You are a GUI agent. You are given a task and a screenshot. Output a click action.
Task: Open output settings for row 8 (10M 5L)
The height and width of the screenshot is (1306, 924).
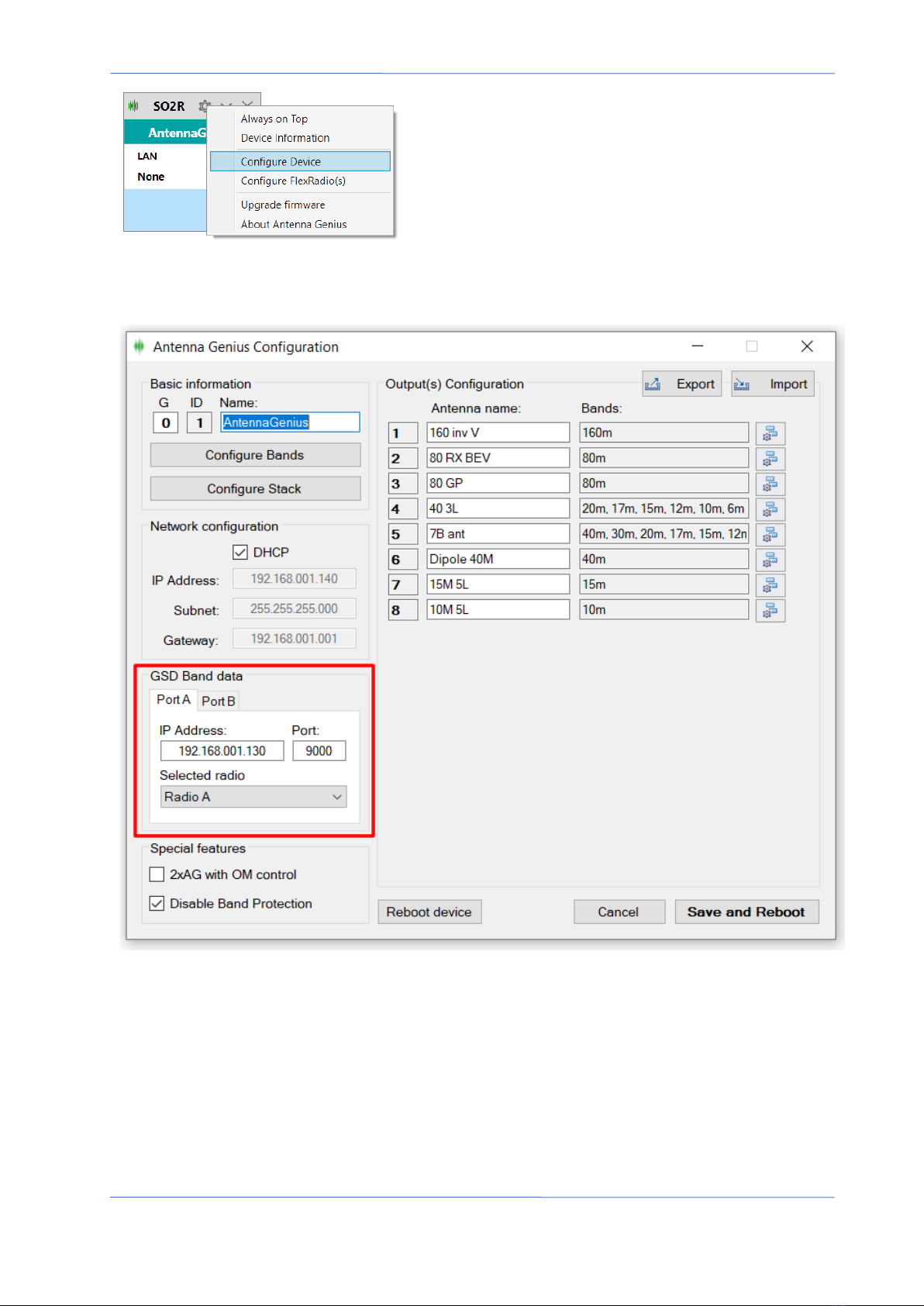click(770, 610)
